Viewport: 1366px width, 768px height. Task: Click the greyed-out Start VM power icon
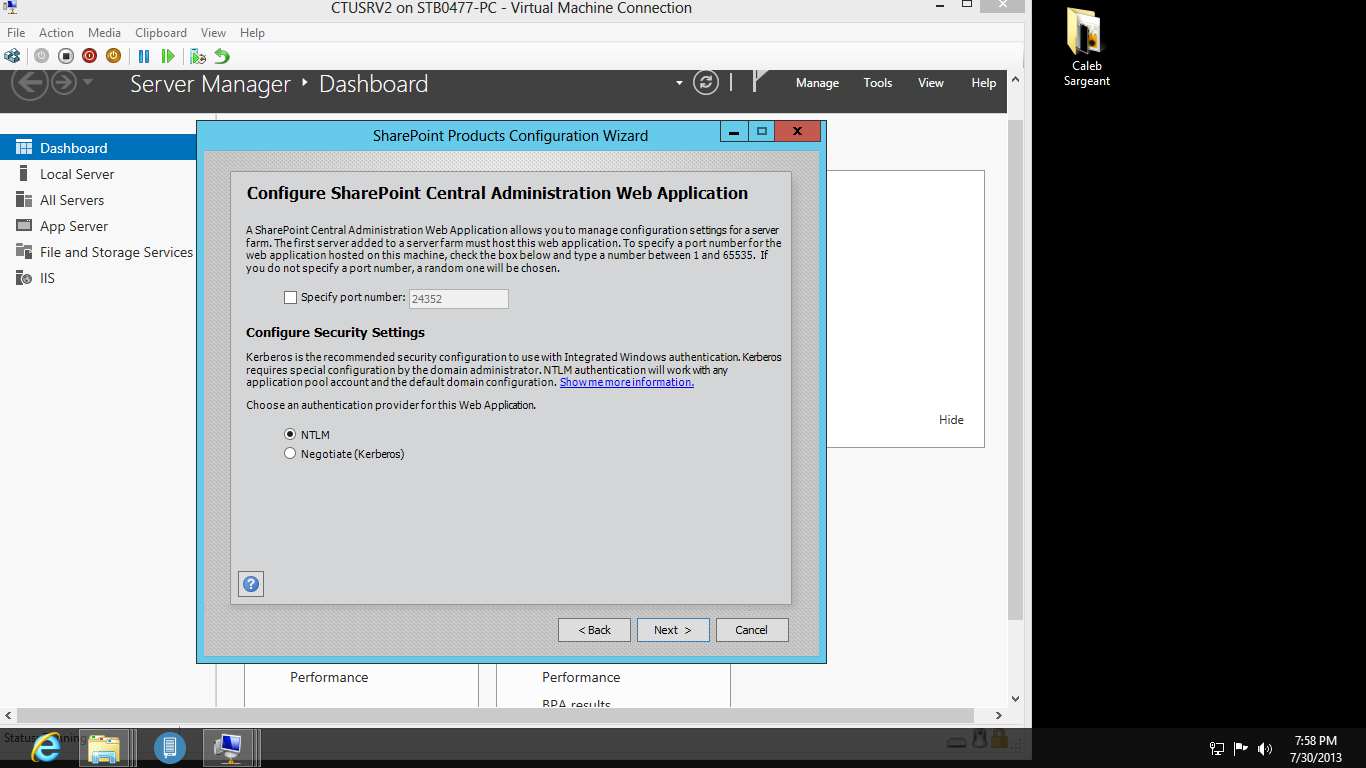coord(41,56)
